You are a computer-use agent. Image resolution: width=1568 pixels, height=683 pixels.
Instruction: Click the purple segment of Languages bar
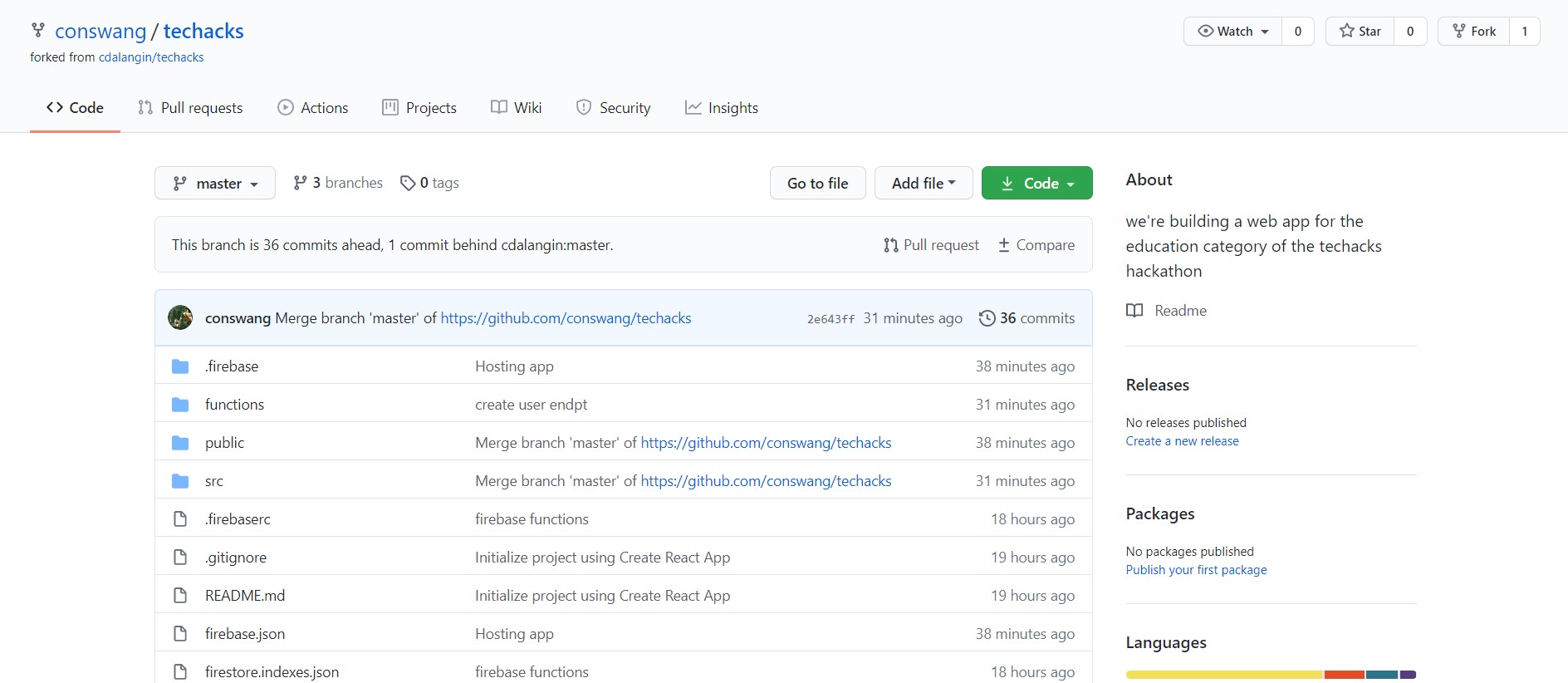[x=1408, y=675]
